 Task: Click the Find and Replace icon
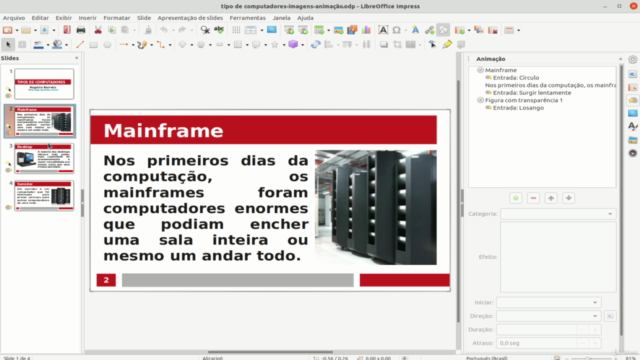click(205, 30)
